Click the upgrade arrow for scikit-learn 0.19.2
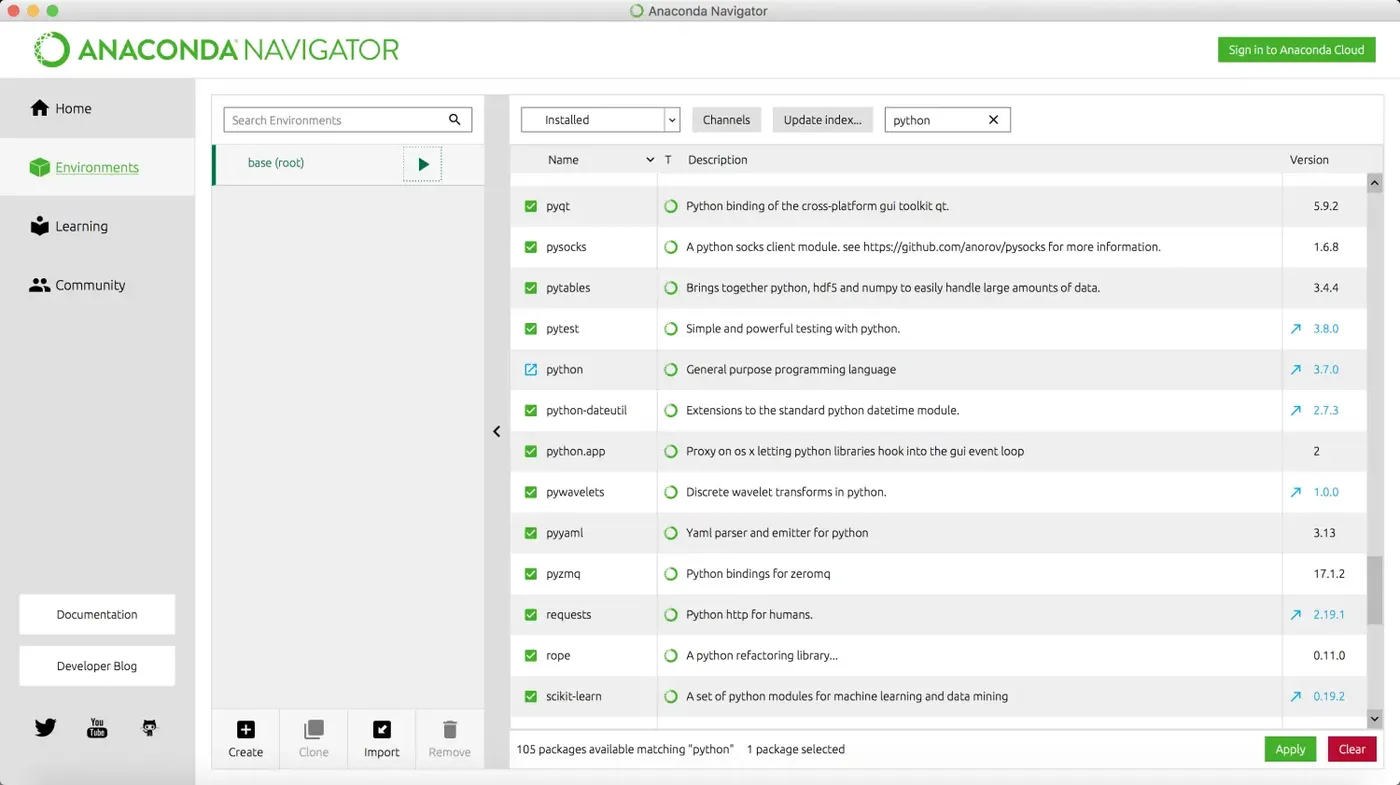The height and width of the screenshot is (785, 1400). tap(1296, 696)
